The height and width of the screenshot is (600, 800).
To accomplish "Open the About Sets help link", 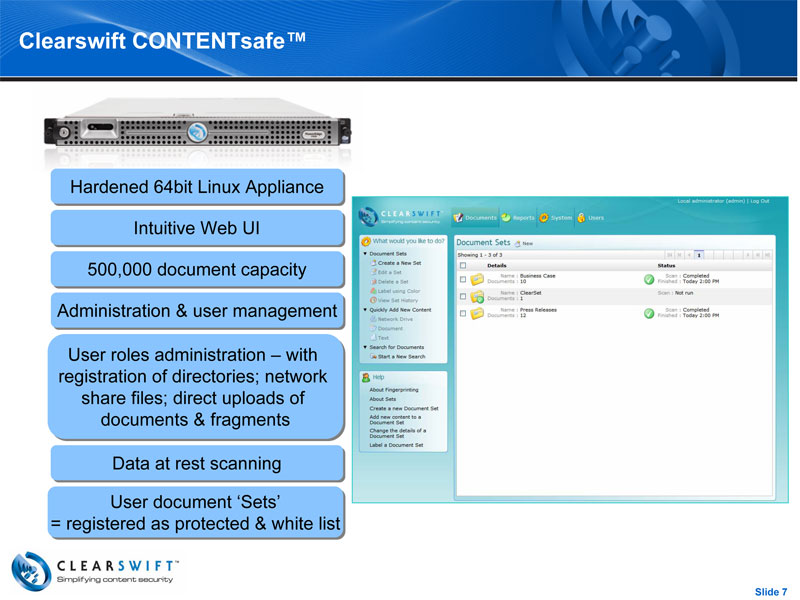I will tap(383, 399).
